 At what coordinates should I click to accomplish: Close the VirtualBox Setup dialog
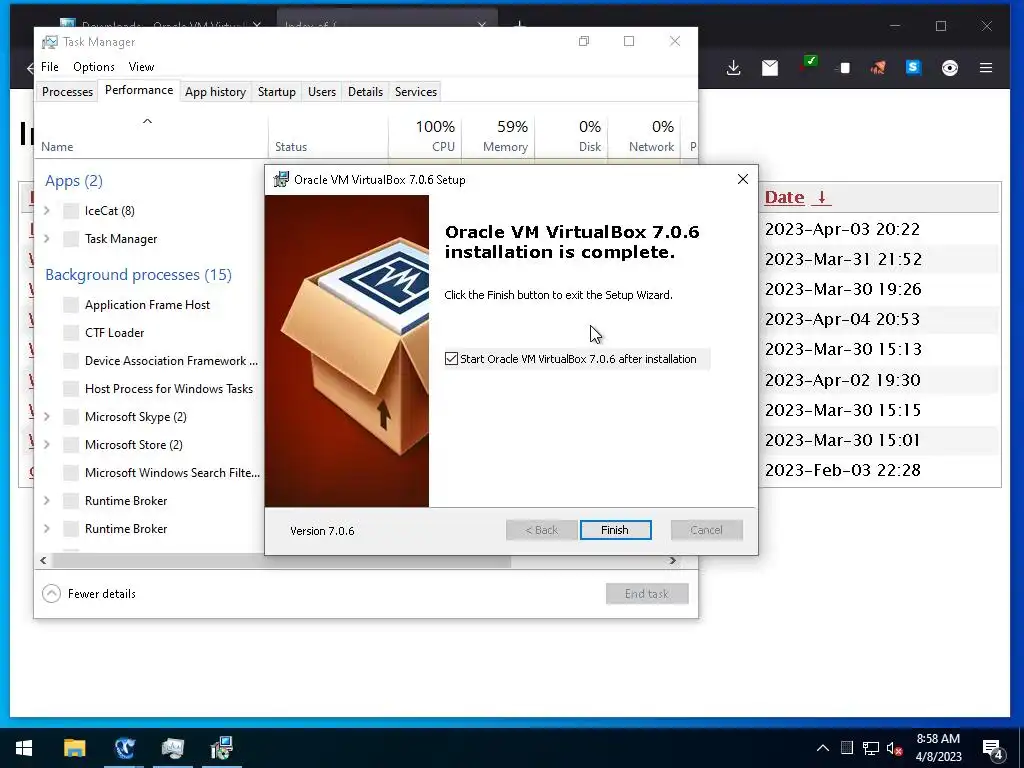click(743, 179)
